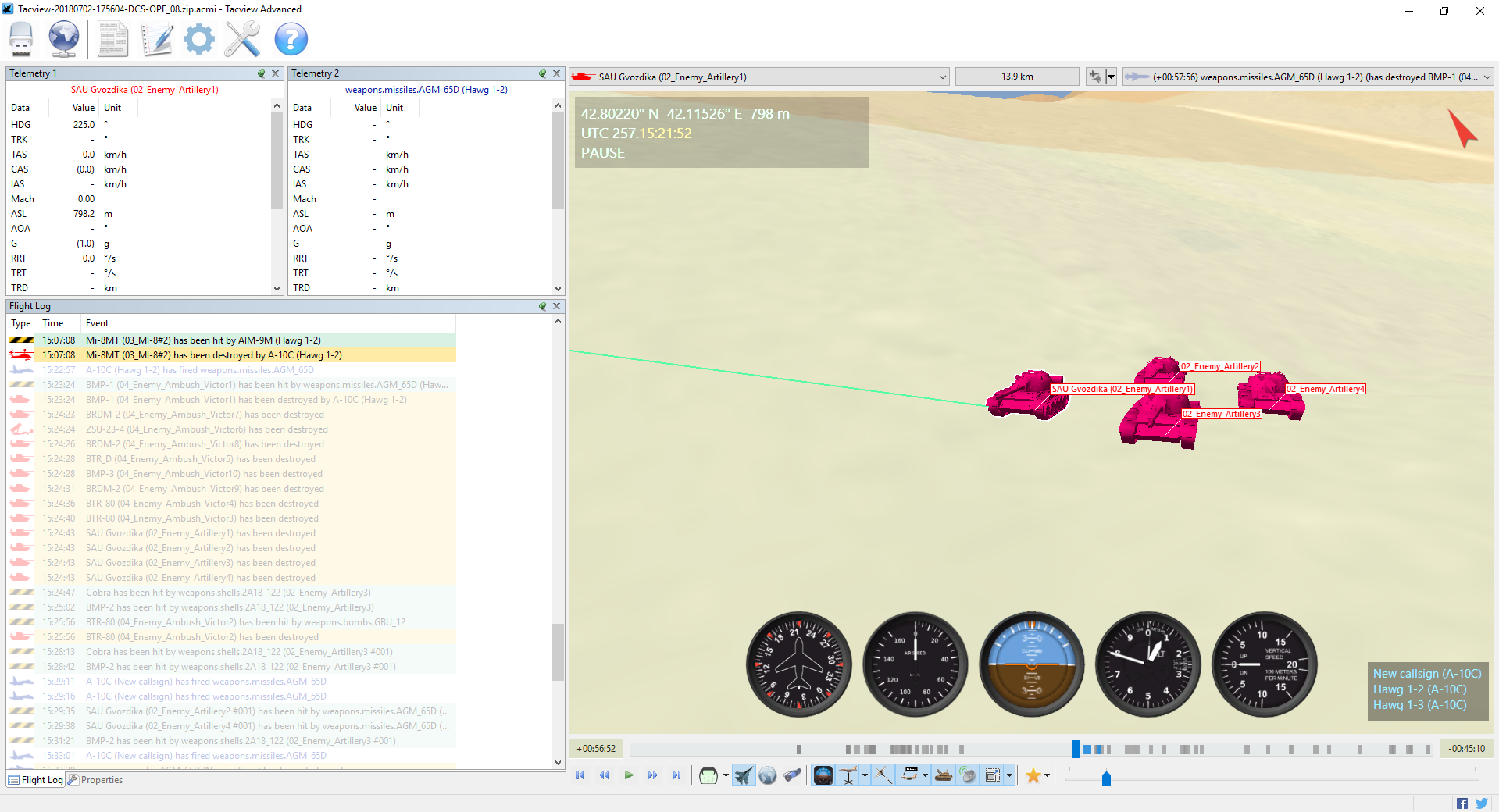Toggle the radar dish display icon
Screen dimensions: 1499x812
968,775
